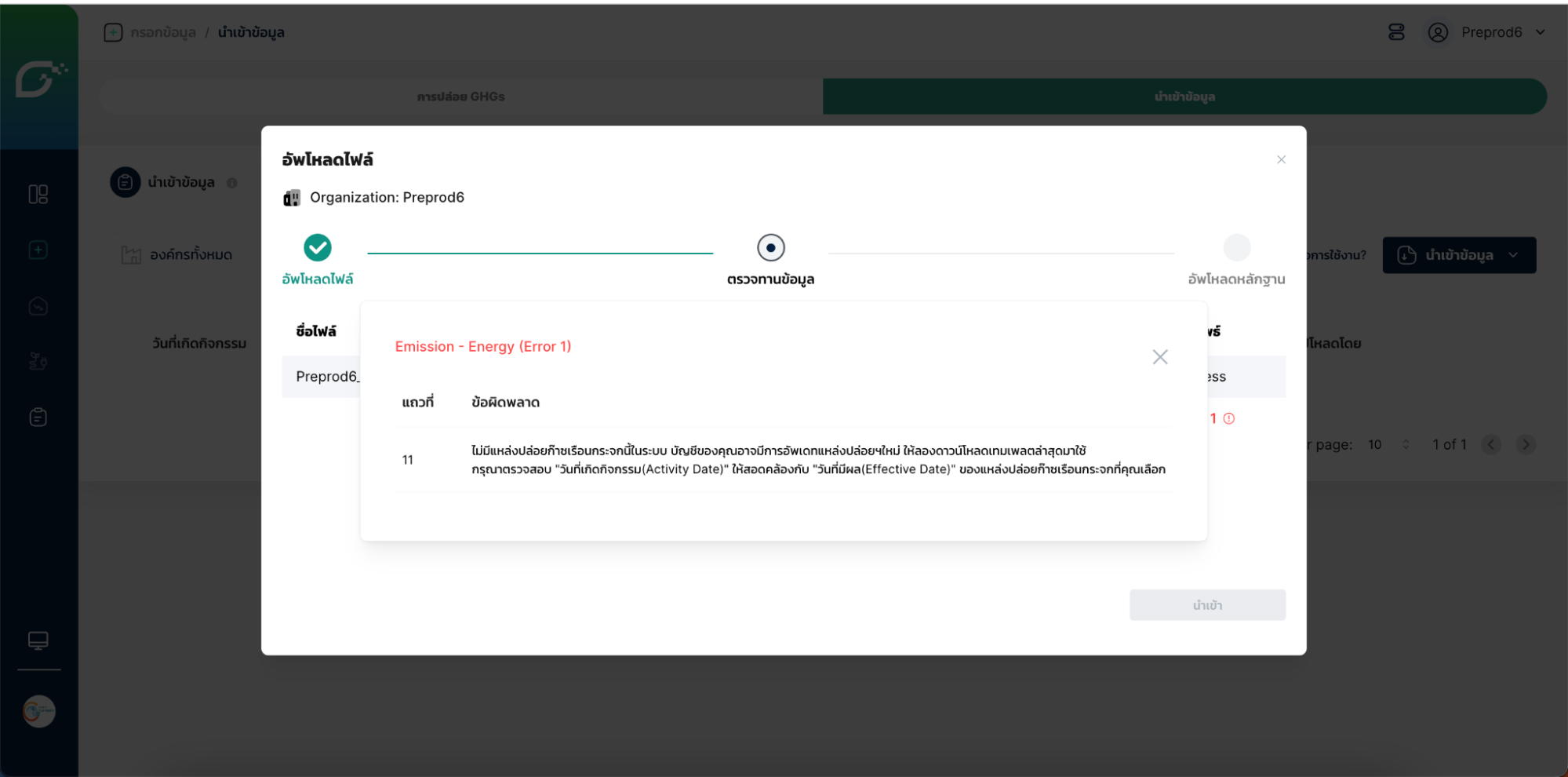
Task: Close the Emission - Energy error popup
Action: click(x=1159, y=357)
